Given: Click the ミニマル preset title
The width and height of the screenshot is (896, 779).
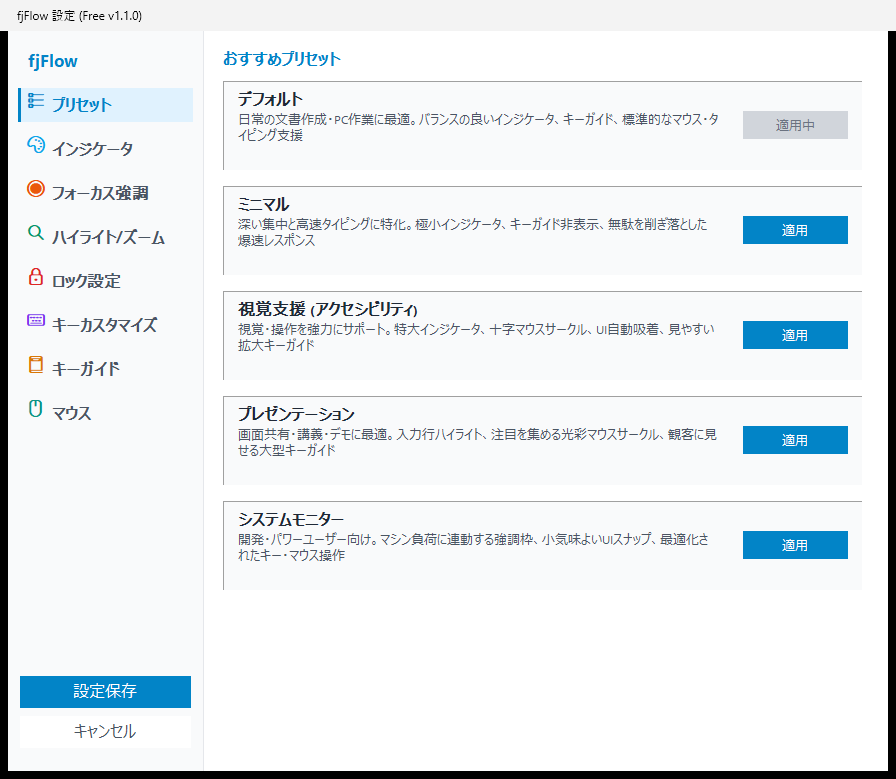Looking at the screenshot, I should [x=263, y=204].
